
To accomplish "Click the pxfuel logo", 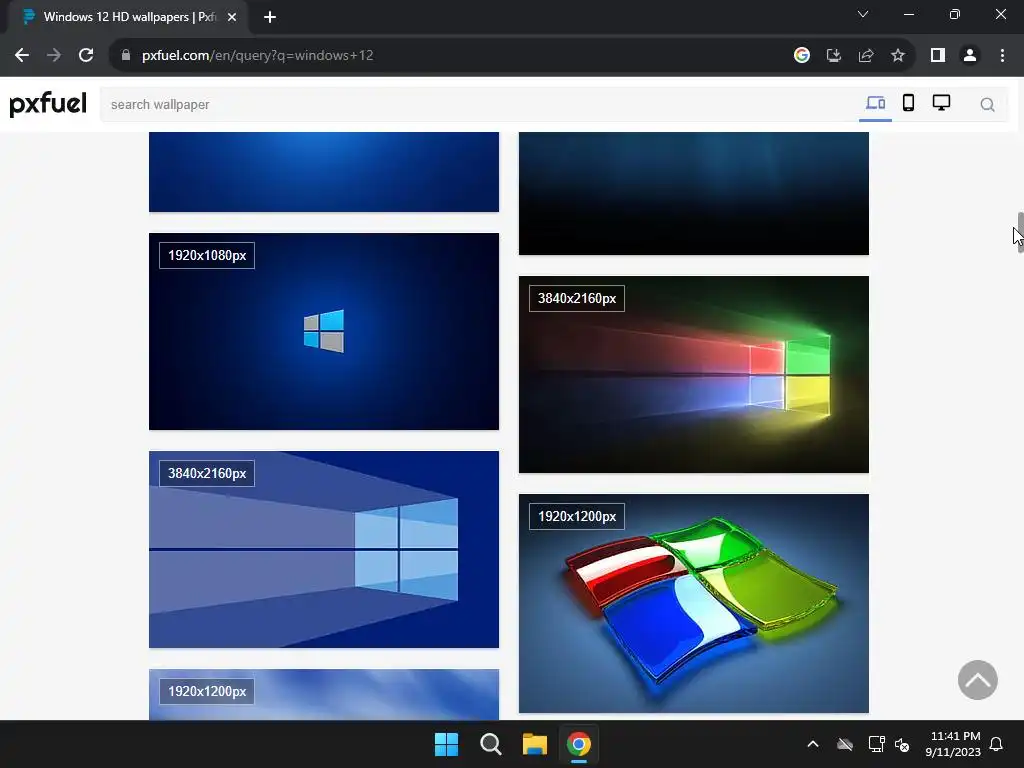I will [48, 104].
